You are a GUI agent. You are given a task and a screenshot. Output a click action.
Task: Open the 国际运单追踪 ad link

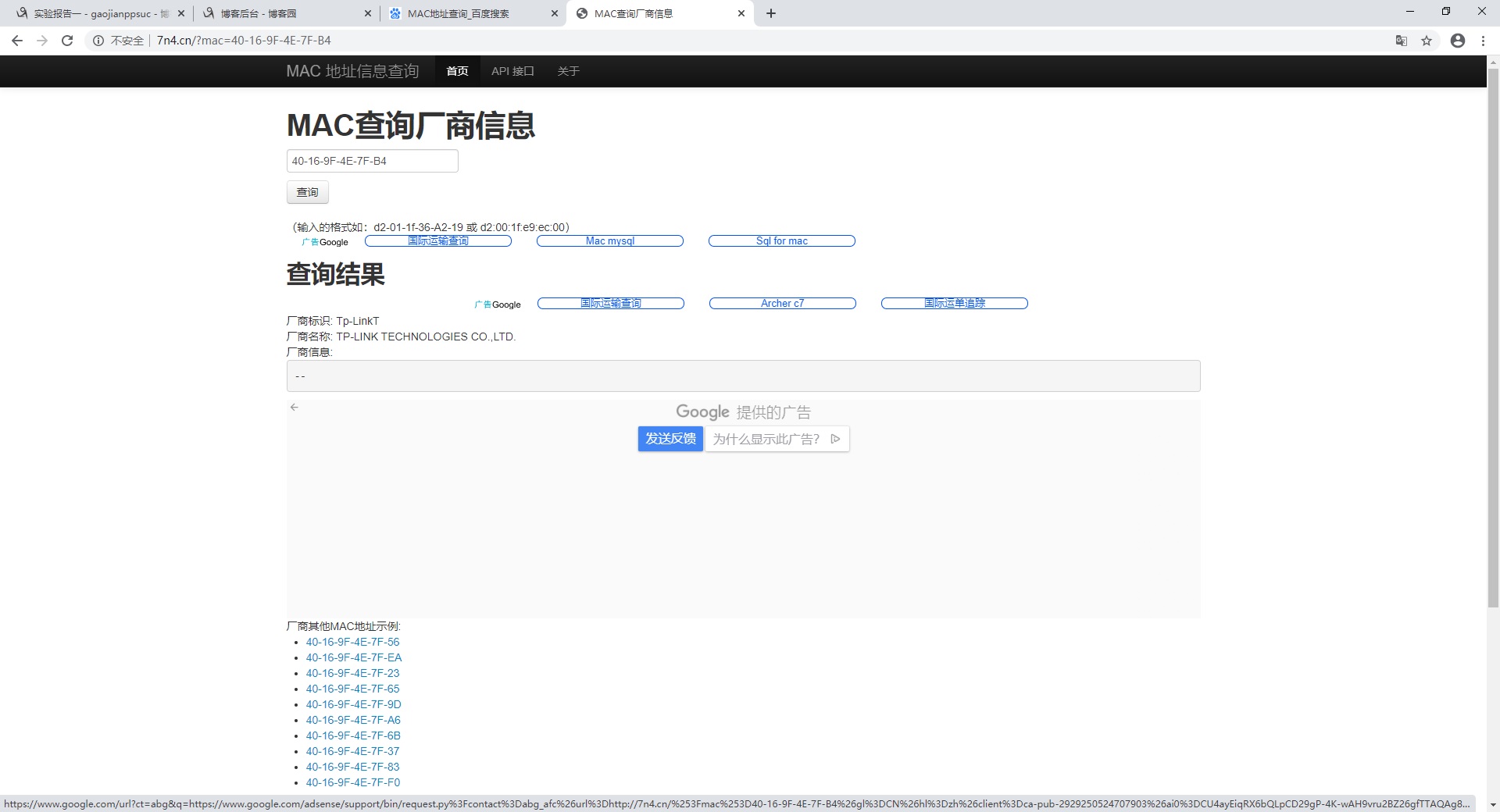click(955, 304)
